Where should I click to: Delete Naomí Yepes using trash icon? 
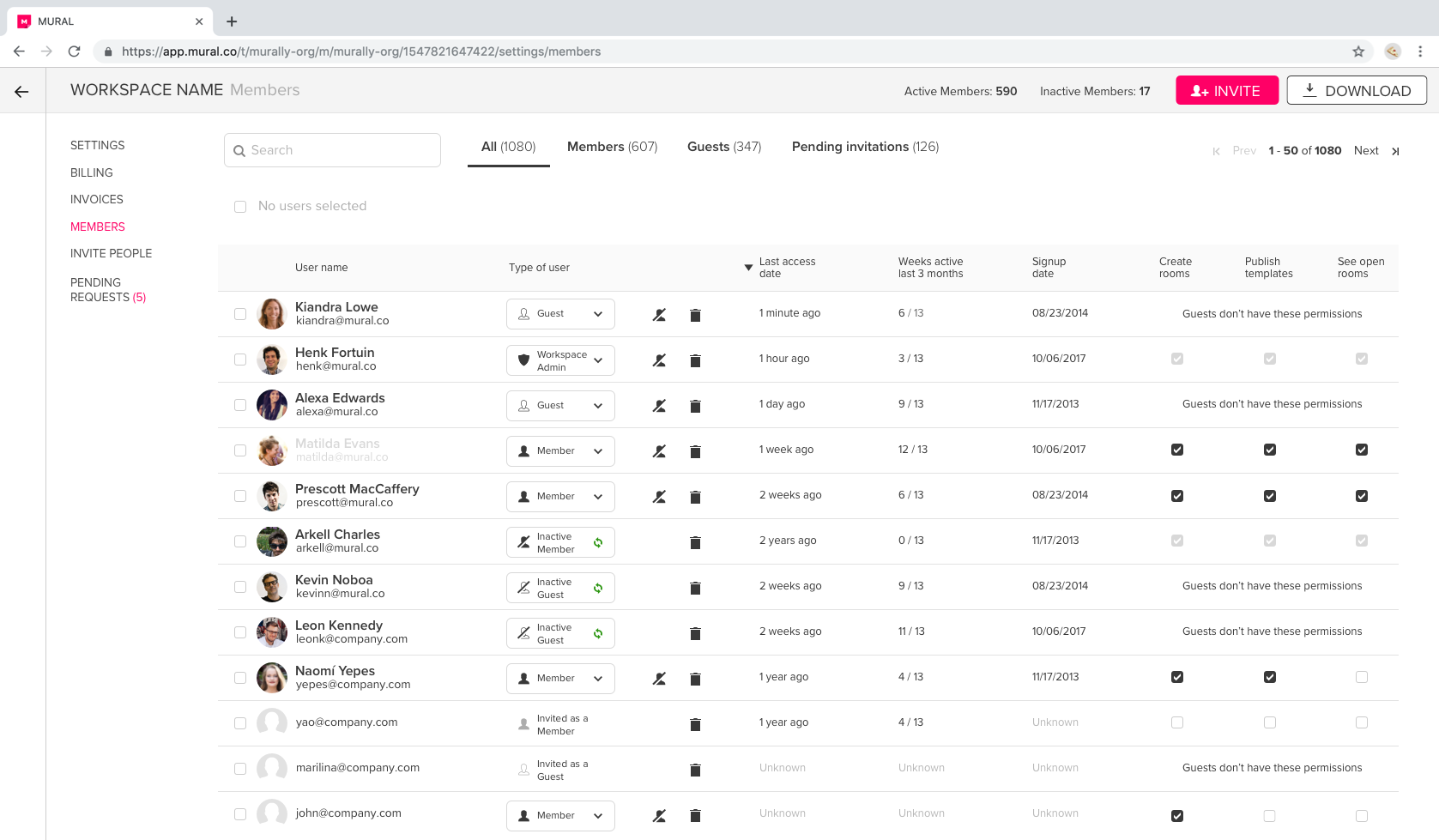(x=695, y=679)
